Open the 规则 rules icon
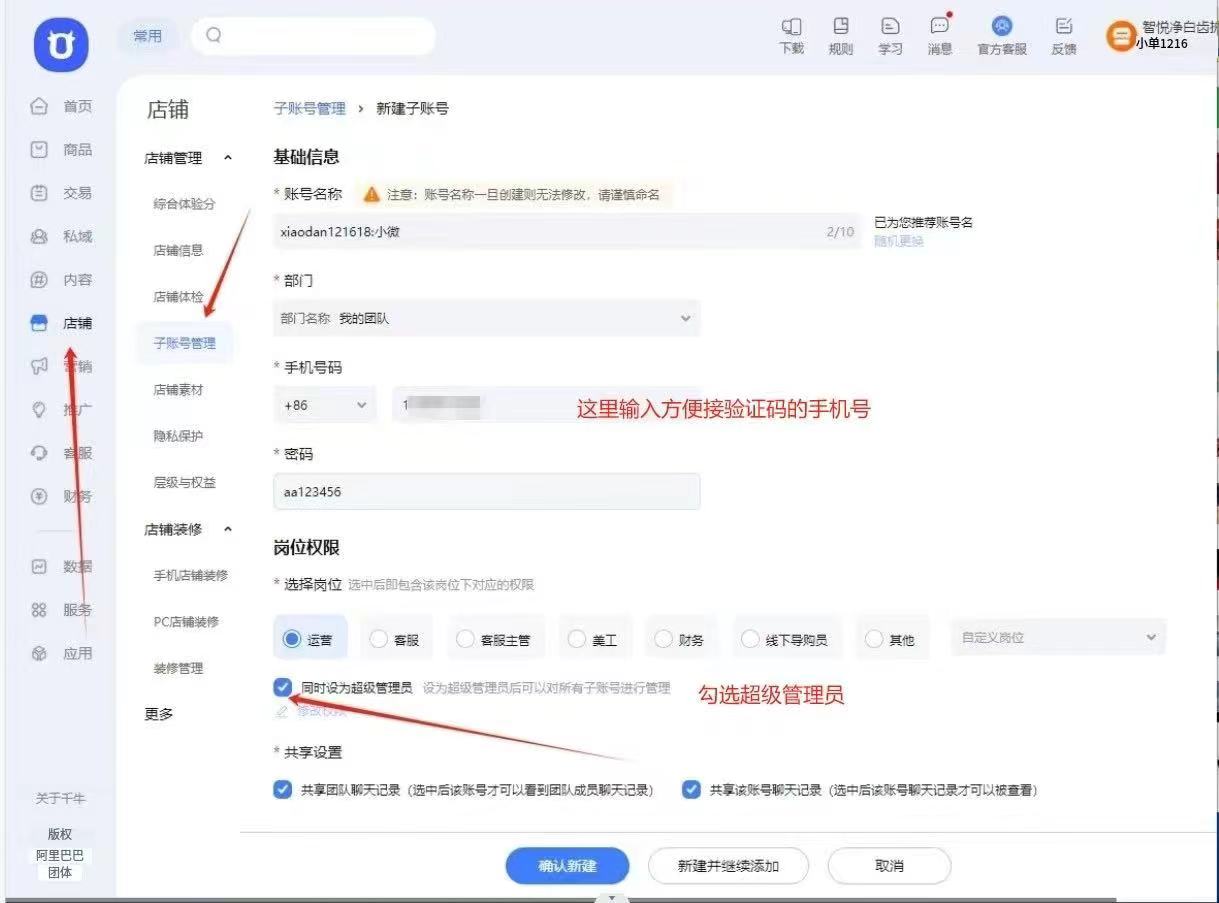This screenshot has height=903, width=1219. pyautogui.click(x=840, y=35)
